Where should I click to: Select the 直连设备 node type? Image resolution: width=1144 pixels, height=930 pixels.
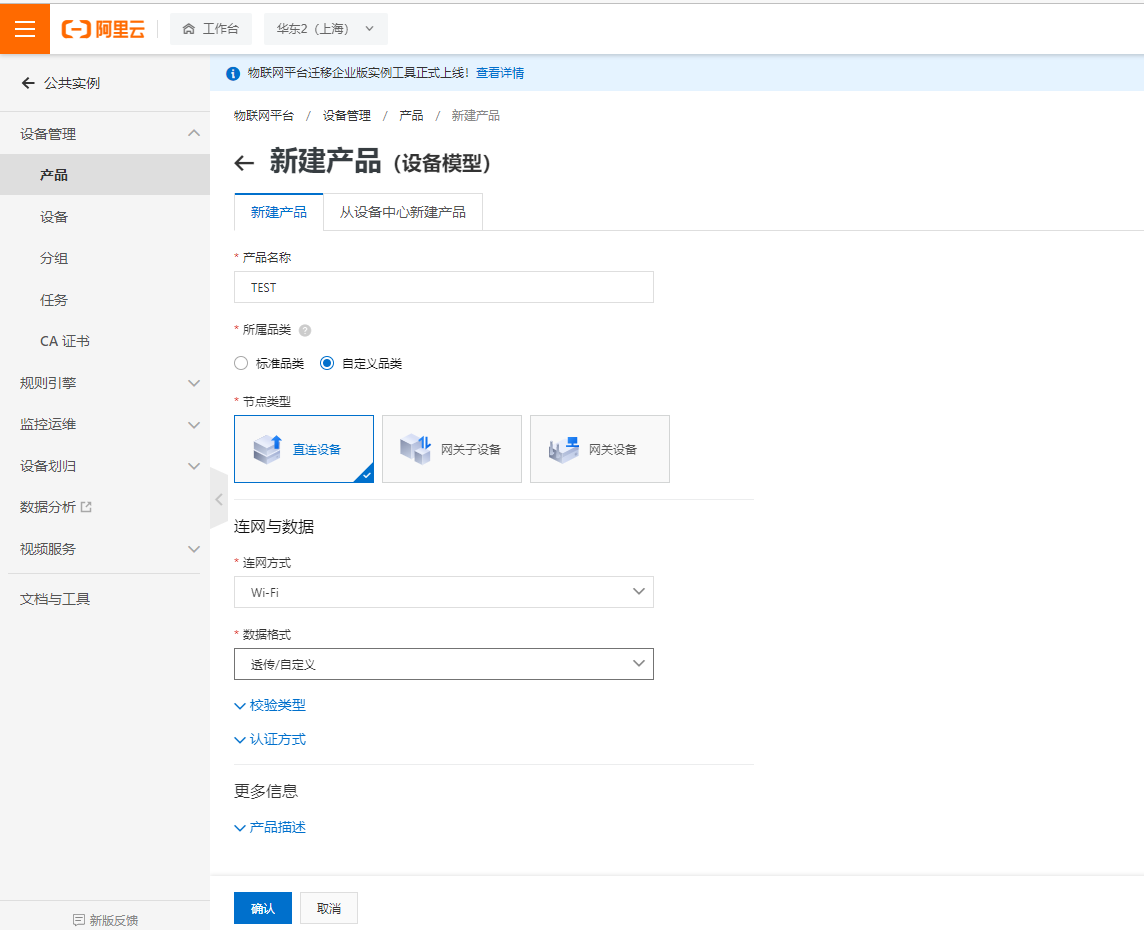[303, 448]
